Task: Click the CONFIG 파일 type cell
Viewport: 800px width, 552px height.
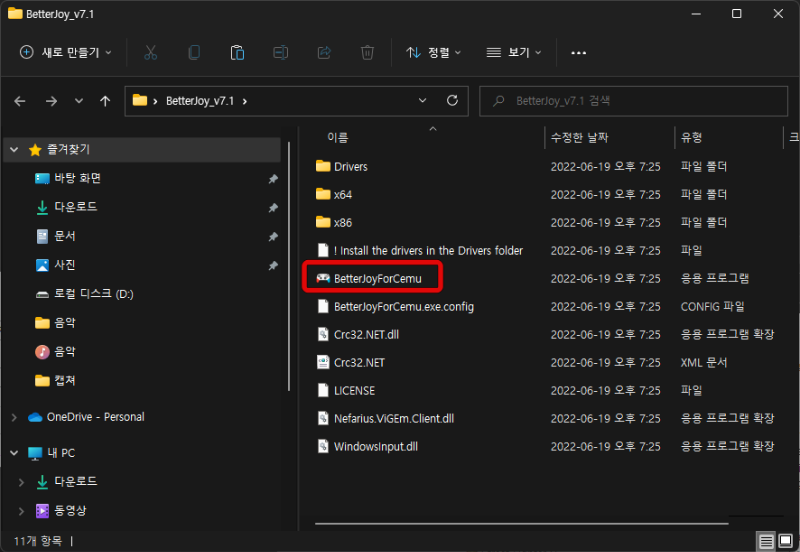Action: [x=712, y=306]
